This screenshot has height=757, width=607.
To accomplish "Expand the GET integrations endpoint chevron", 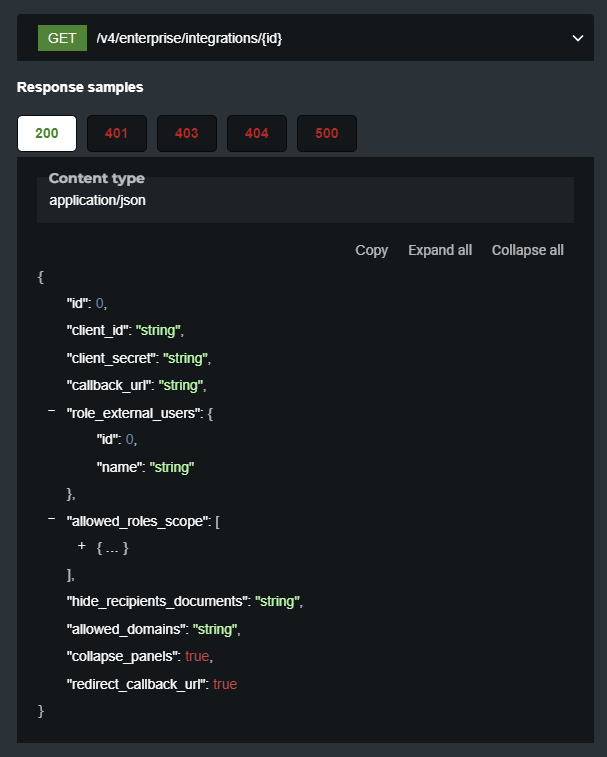I will click(x=577, y=38).
